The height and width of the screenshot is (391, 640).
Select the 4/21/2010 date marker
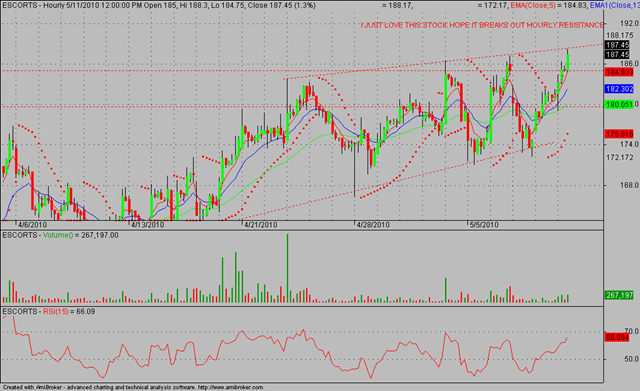pos(261,225)
